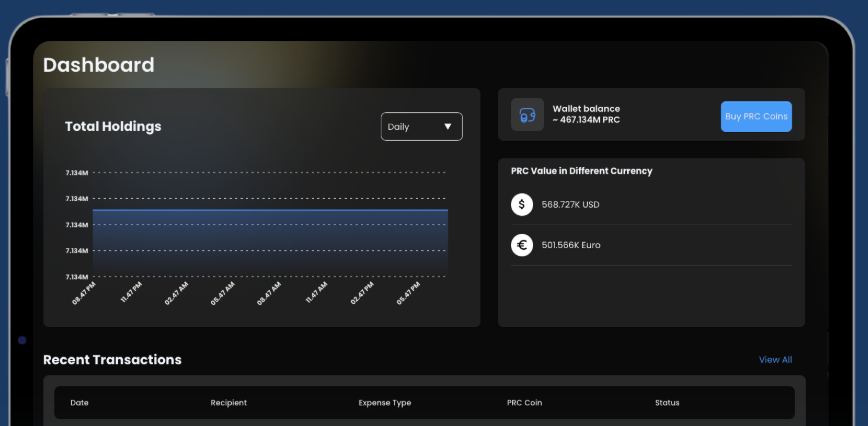Image resolution: width=868 pixels, height=426 pixels.
Task: Click the 02.47 PM axis label
Action: (x=362, y=293)
